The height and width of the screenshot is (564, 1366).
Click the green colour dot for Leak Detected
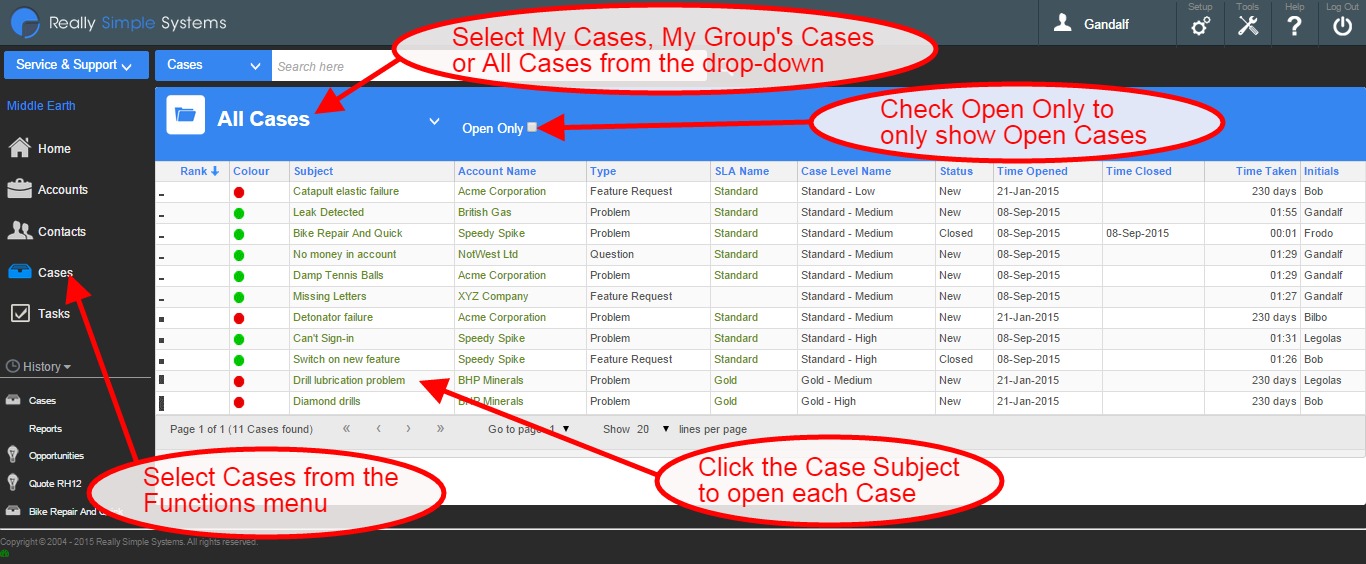click(x=239, y=213)
